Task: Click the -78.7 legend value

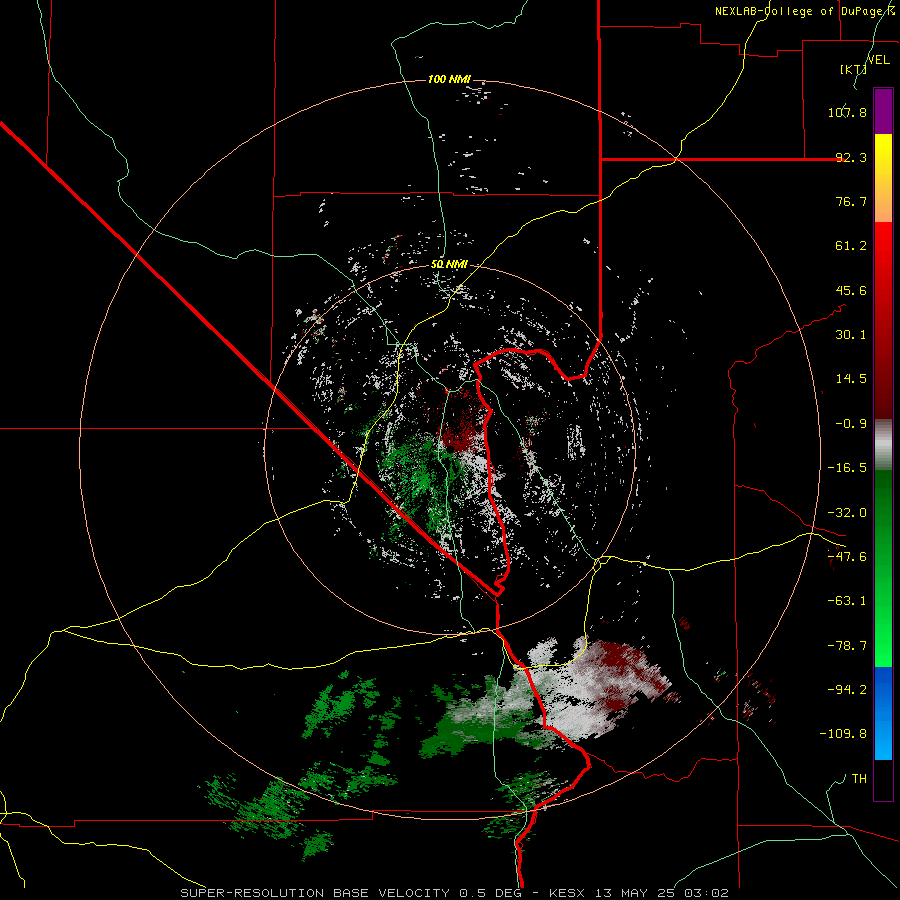Action: click(x=847, y=646)
